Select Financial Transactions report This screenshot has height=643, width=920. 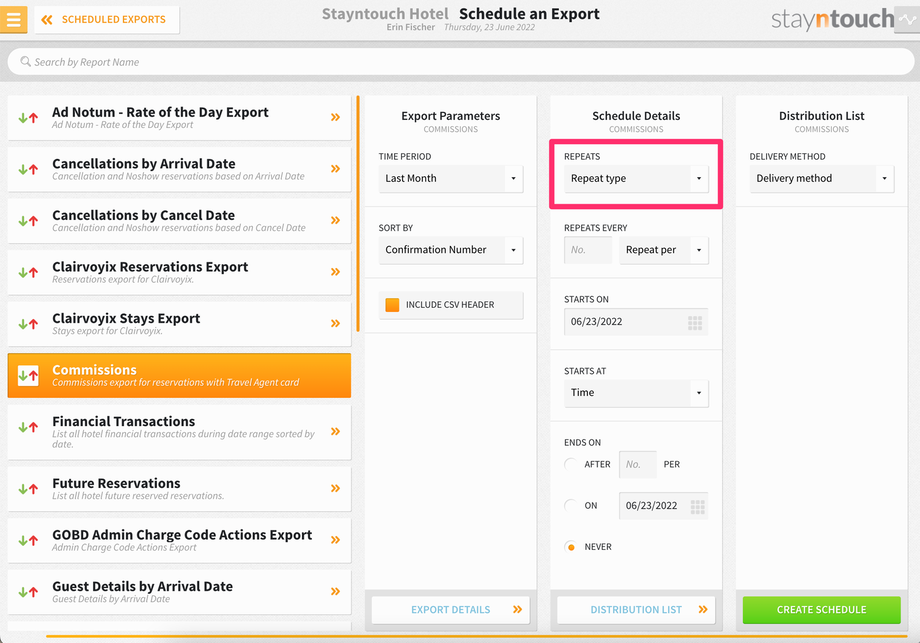(x=179, y=432)
